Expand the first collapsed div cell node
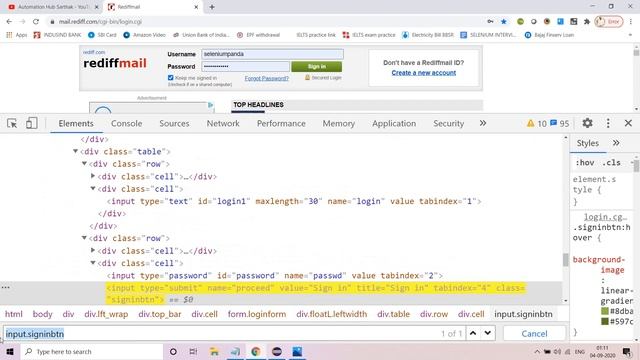The height and width of the screenshot is (360, 640). [93, 176]
